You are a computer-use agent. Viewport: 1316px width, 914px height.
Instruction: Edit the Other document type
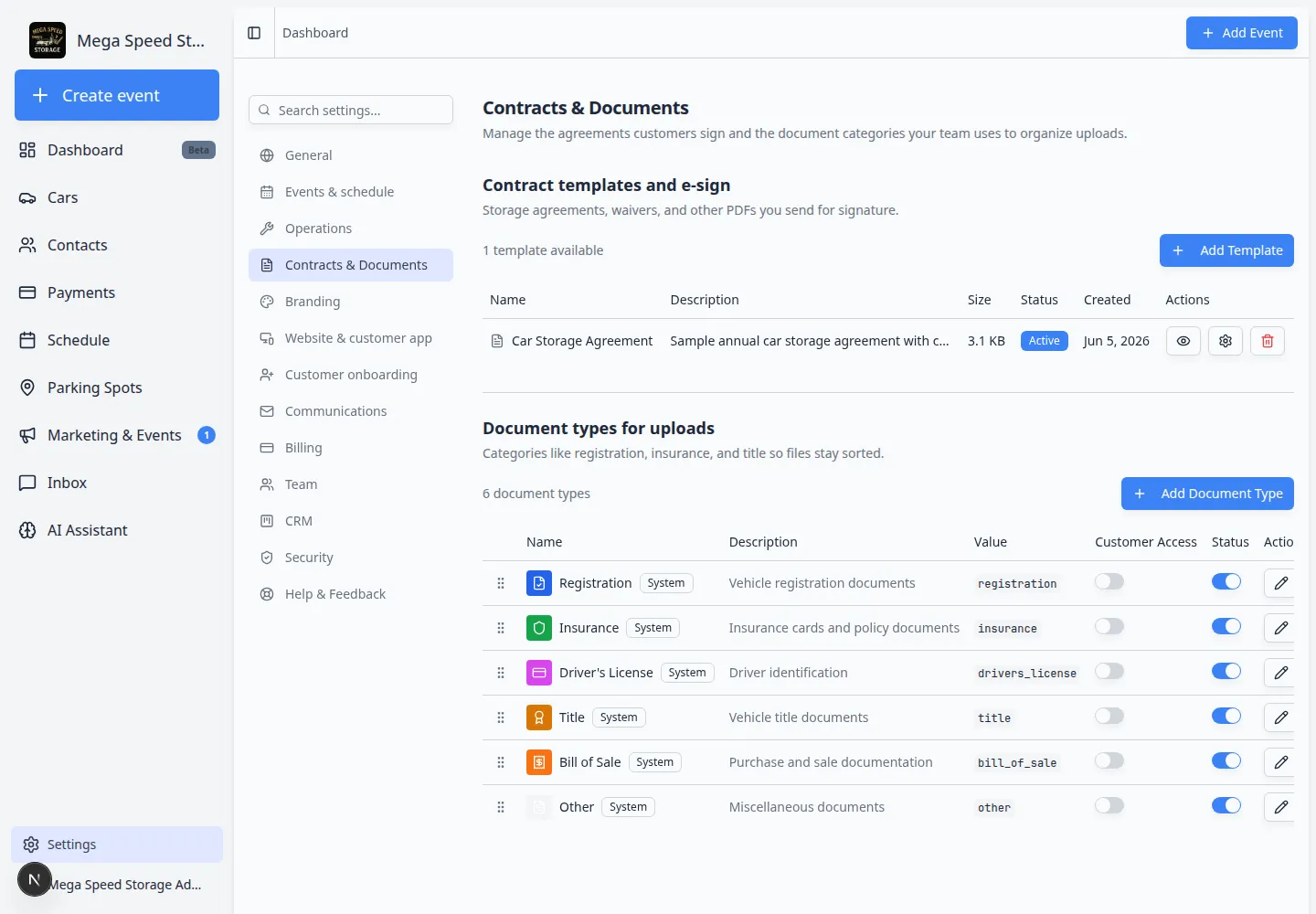[x=1281, y=807]
